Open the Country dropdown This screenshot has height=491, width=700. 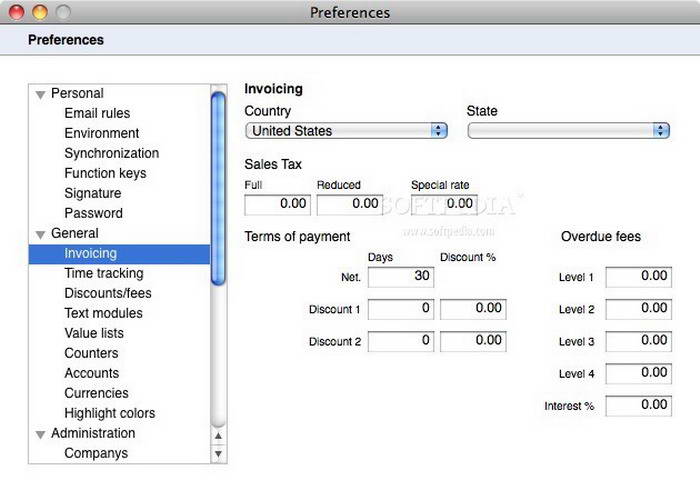tap(346, 131)
